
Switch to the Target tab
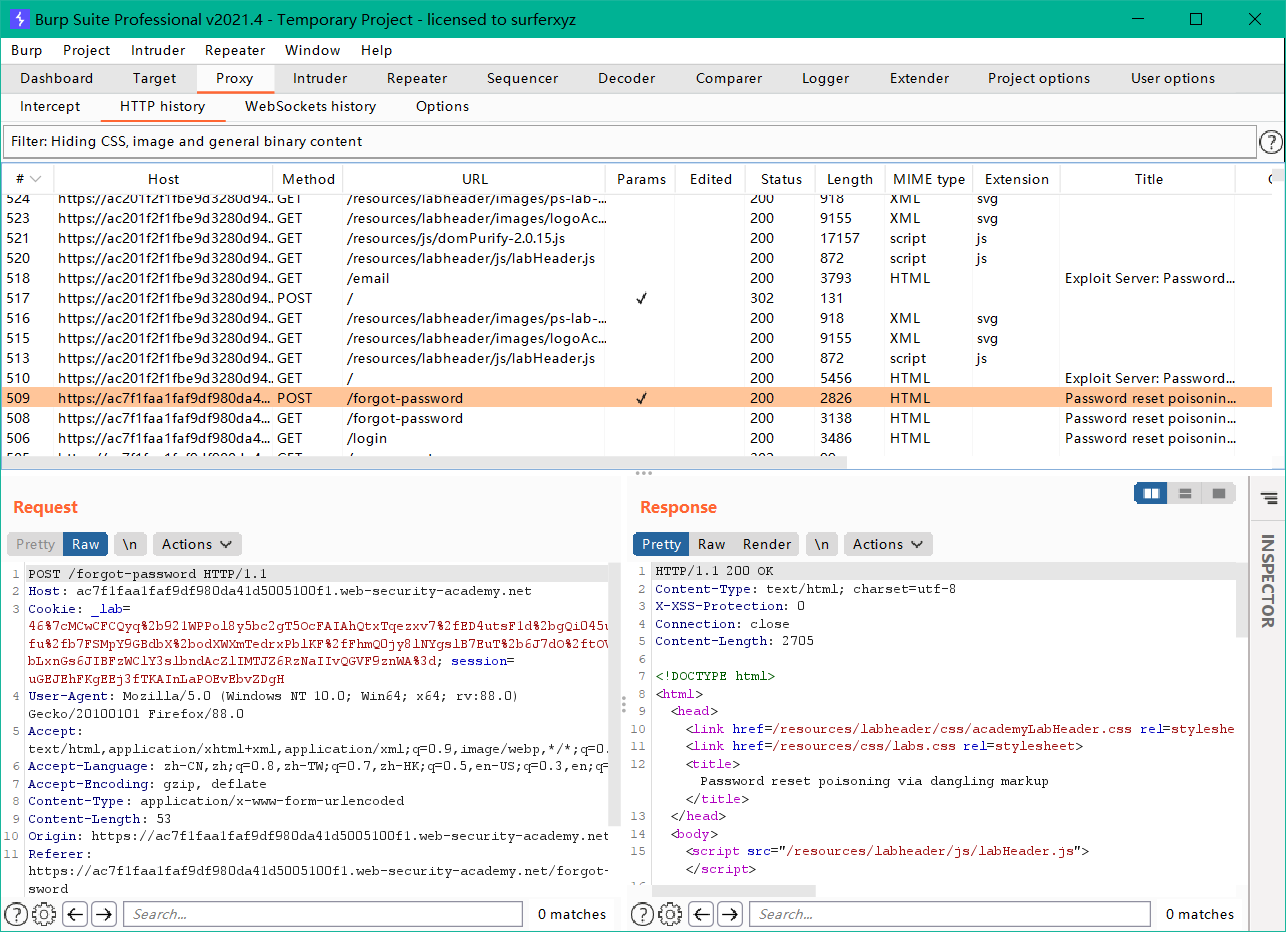click(154, 78)
